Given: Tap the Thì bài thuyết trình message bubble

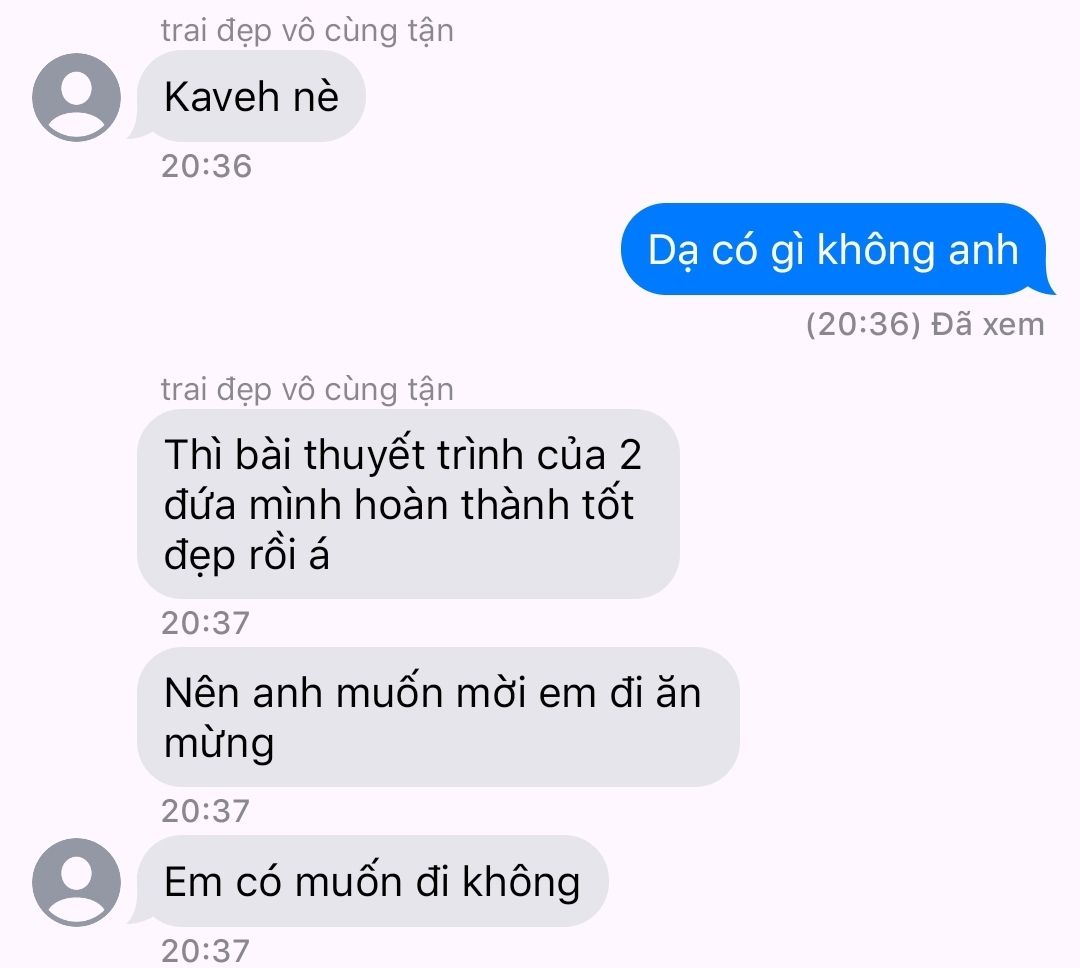Looking at the screenshot, I should (408, 504).
